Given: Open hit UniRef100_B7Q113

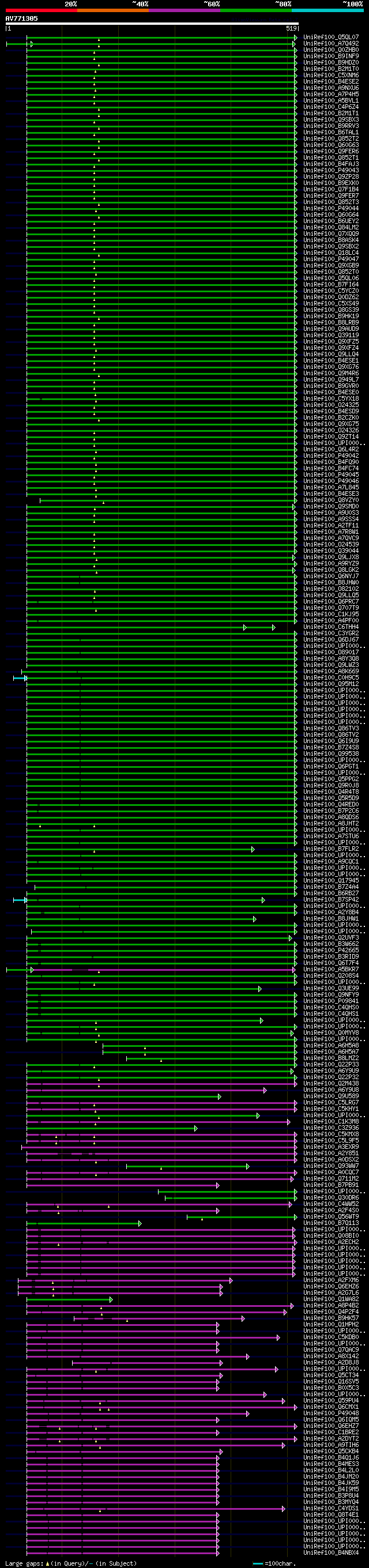Looking at the screenshot, I should 332,1223.
